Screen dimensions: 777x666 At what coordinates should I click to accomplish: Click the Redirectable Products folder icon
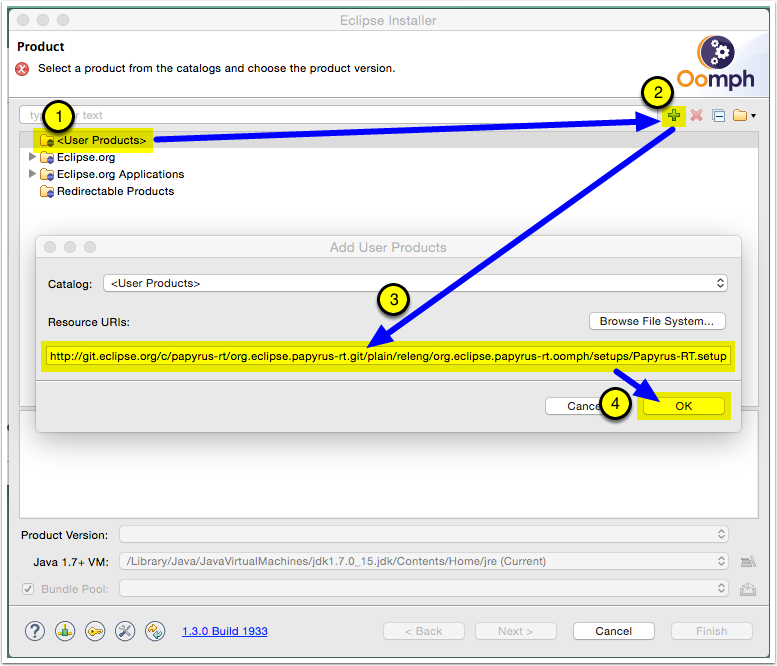pyautogui.click(x=47, y=191)
